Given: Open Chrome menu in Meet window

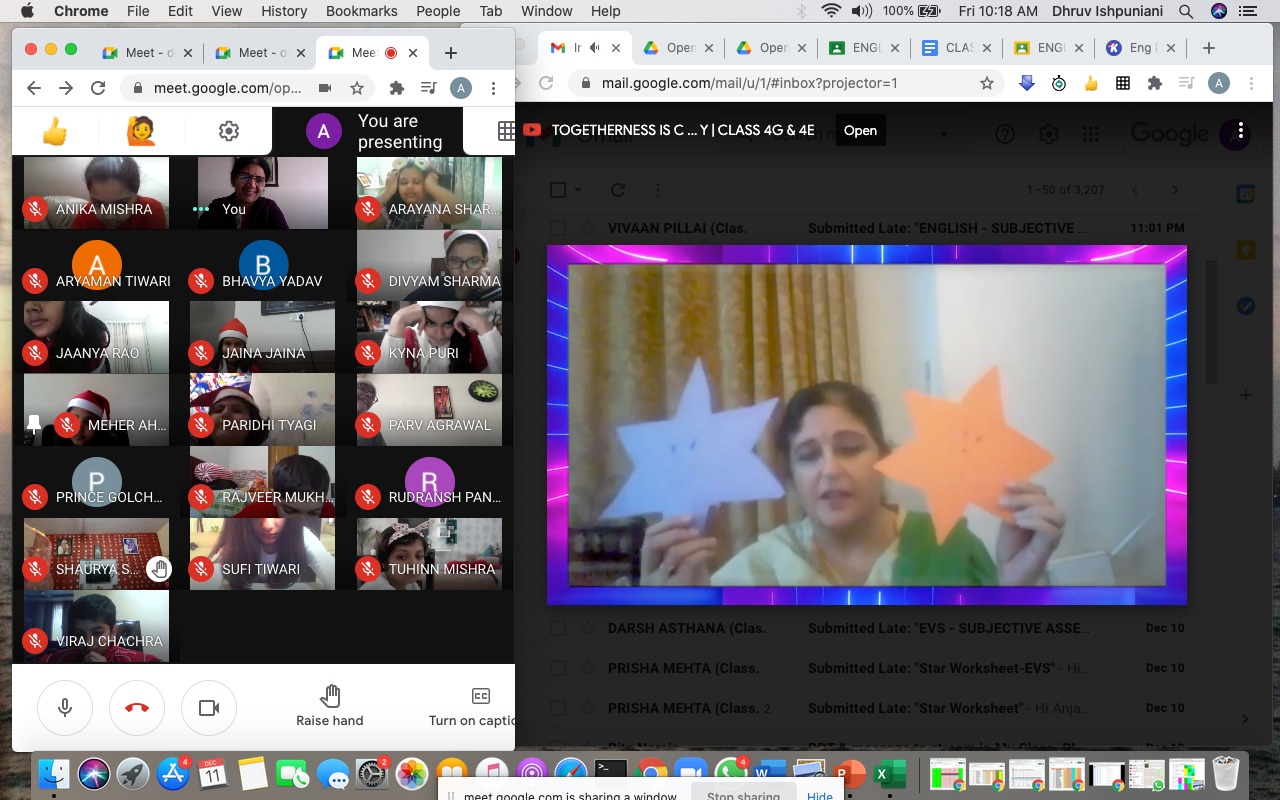Looking at the screenshot, I should pyautogui.click(x=494, y=88).
